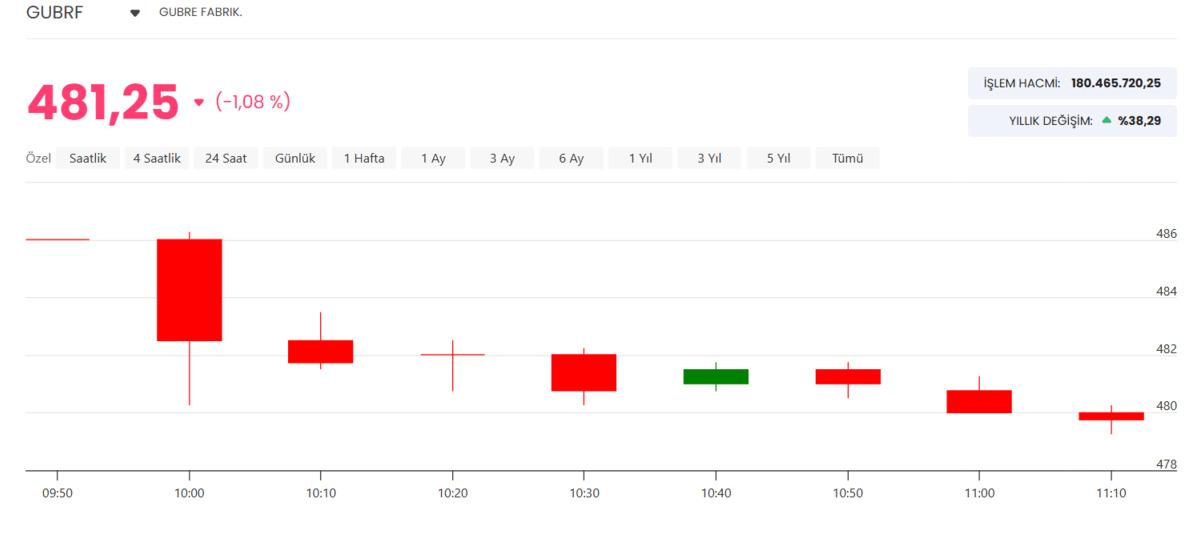This screenshot has width=1200, height=535.
Task: Switch to the 4 Saatlik interval
Action: (157, 158)
